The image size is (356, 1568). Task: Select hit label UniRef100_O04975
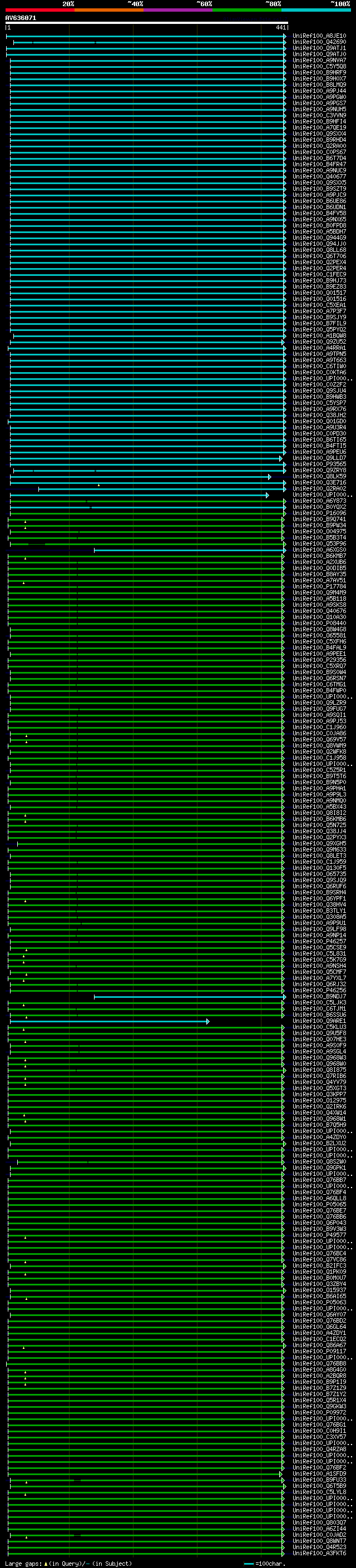coord(319,531)
